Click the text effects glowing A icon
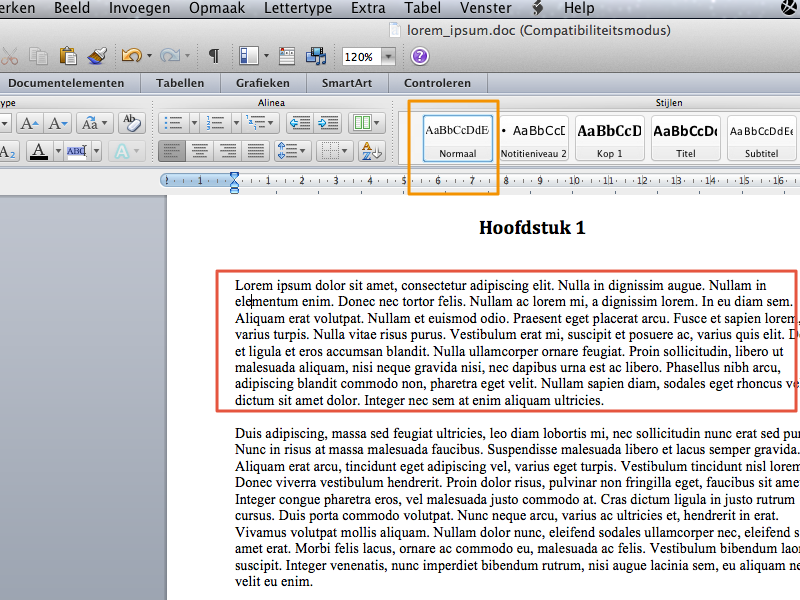 [x=121, y=151]
